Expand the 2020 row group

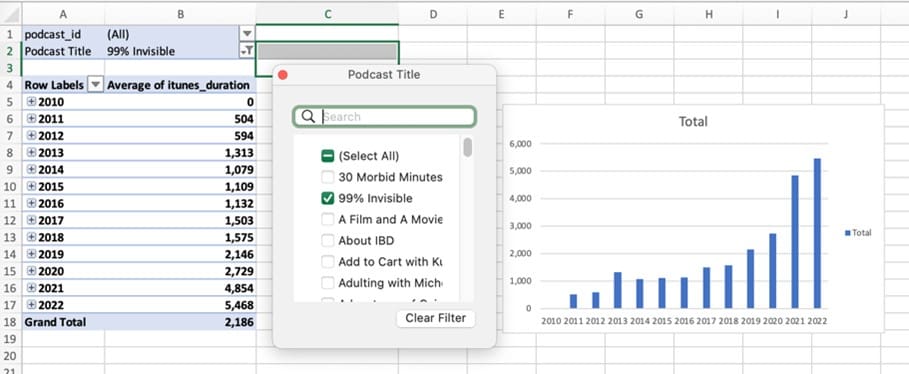pos(31,271)
